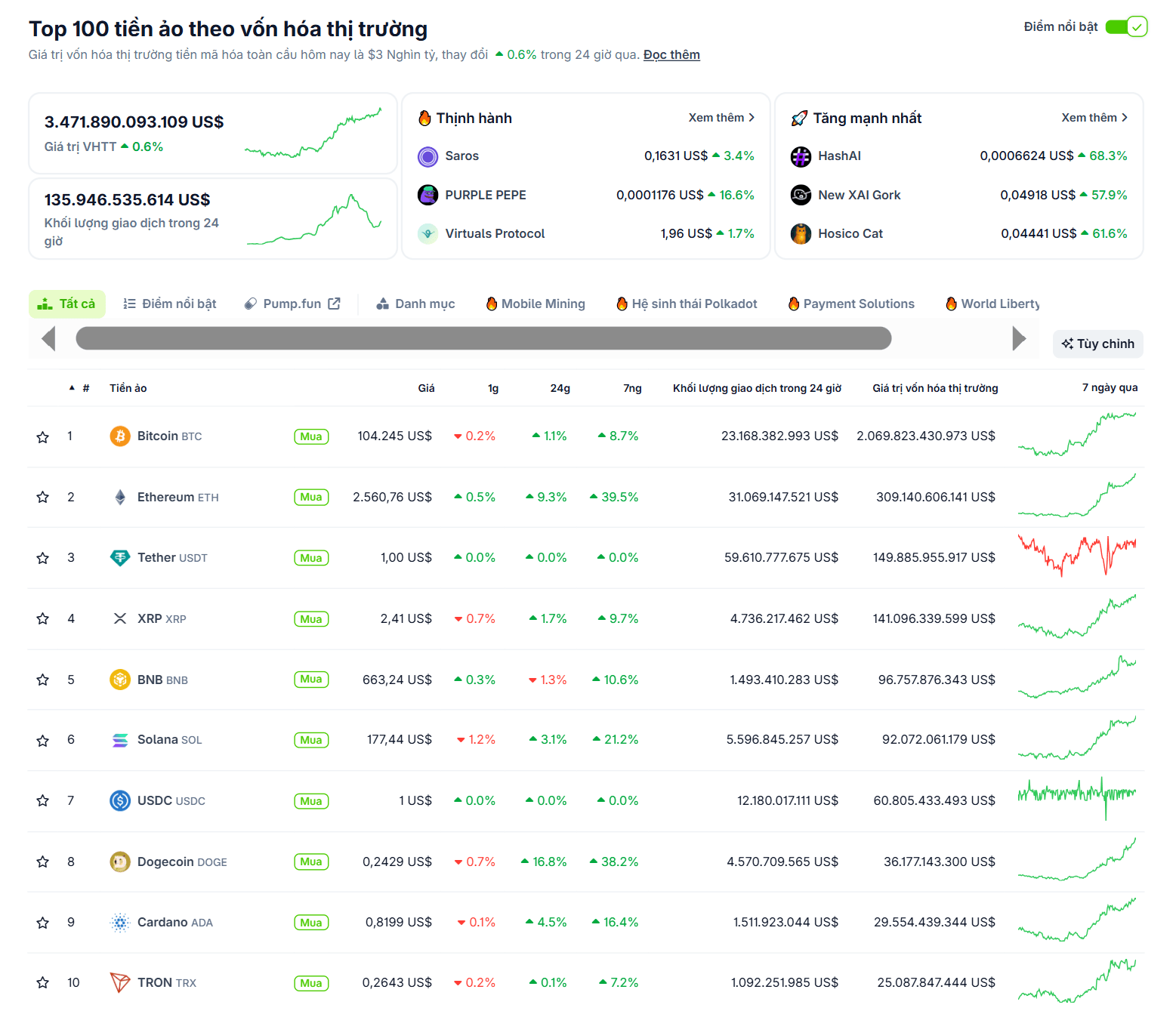The width and height of the screenshot is (1176, 1011).
Task: Sort by the 7ng column header
Action: [632, 388]
